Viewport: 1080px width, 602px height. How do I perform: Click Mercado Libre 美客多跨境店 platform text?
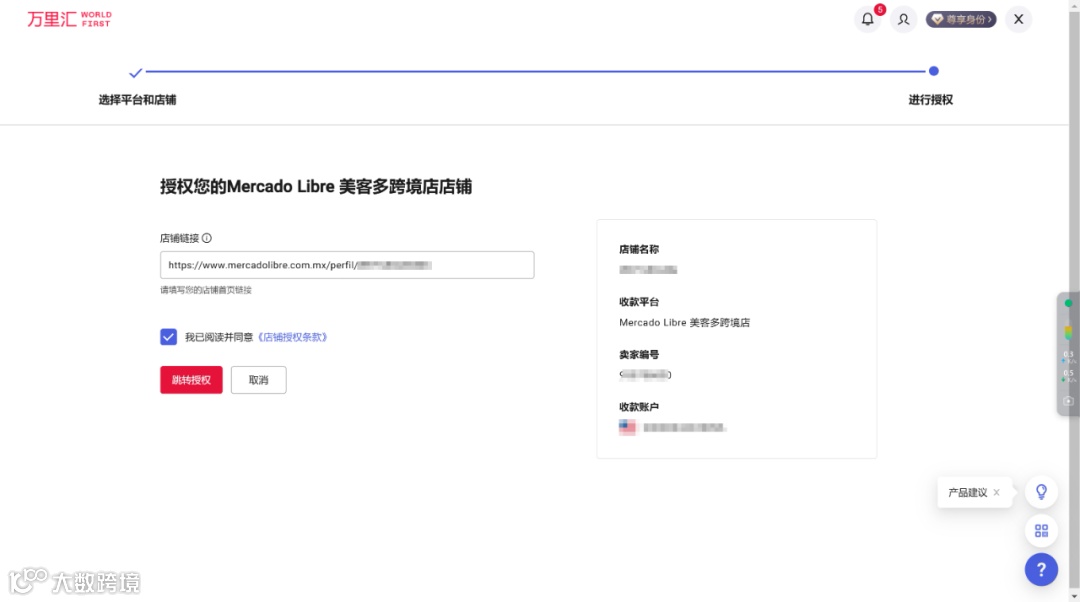(684, 322)
